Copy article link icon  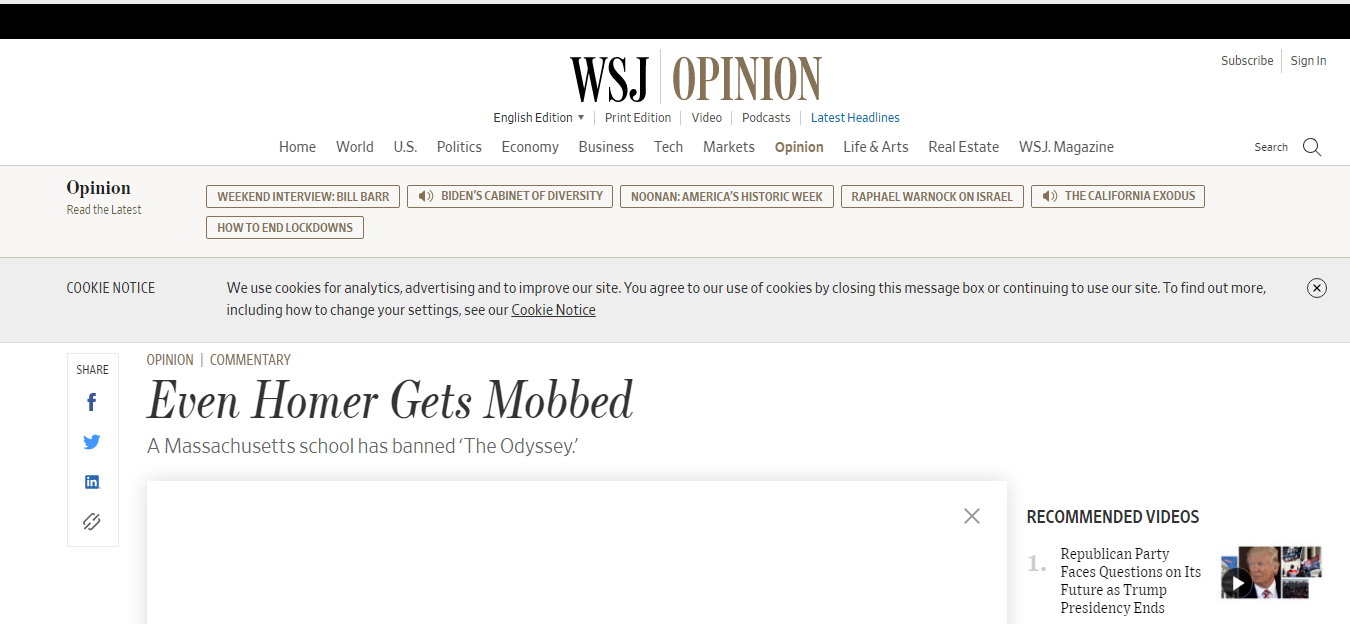92,521
